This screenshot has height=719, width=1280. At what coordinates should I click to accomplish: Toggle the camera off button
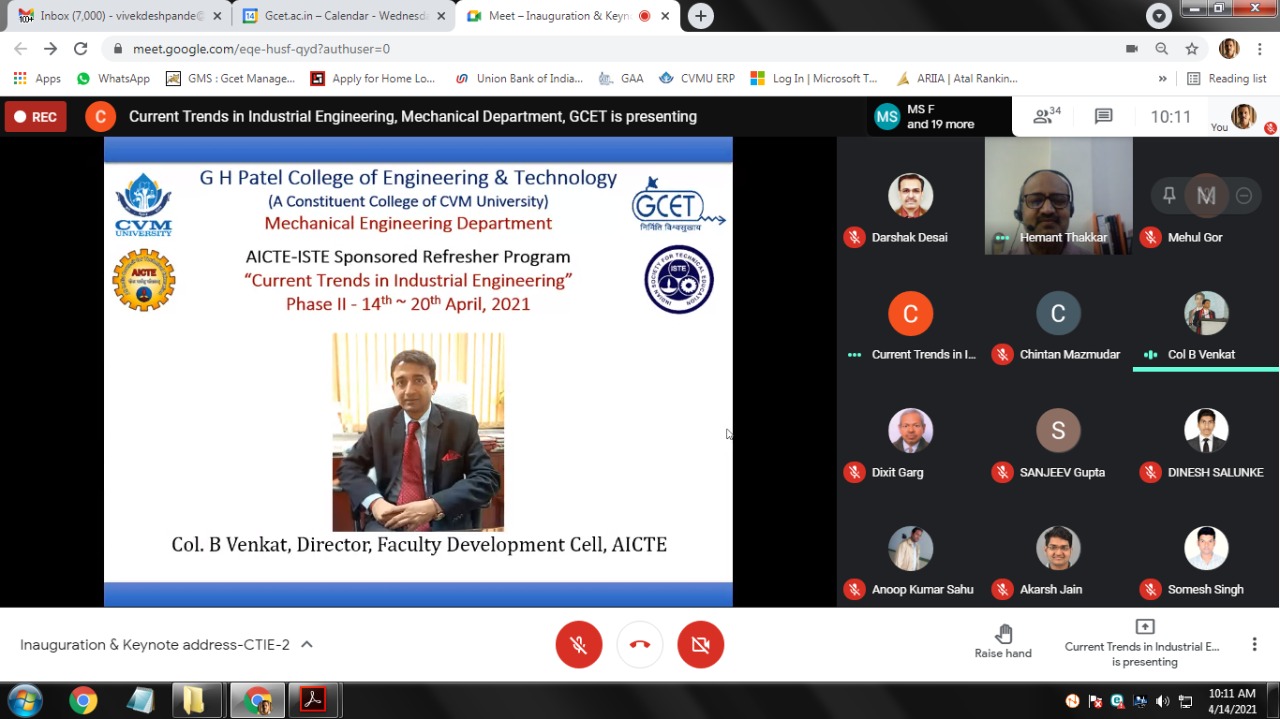point(700,645)
